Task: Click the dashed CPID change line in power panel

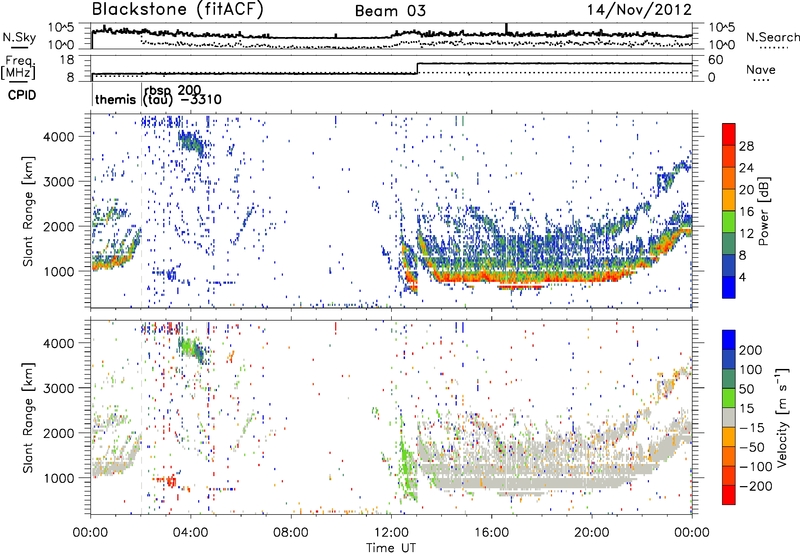Action: 141,211
